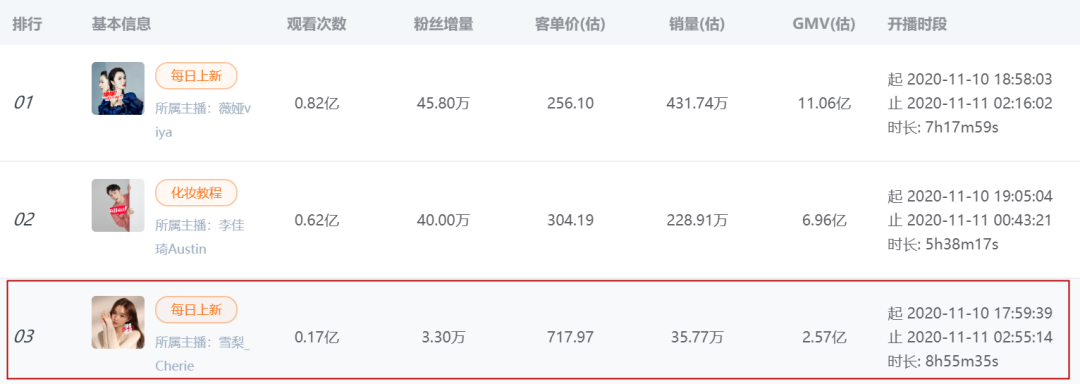Click the 排行 column header
Viewport: 1080px width, 384px height.
[x=28, y=25]
